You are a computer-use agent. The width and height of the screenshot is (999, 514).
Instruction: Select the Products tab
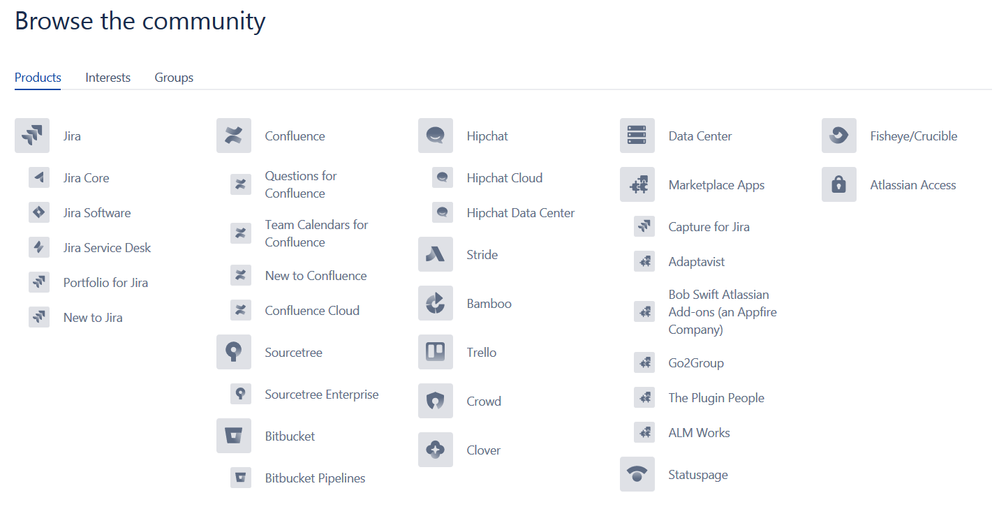38,77
